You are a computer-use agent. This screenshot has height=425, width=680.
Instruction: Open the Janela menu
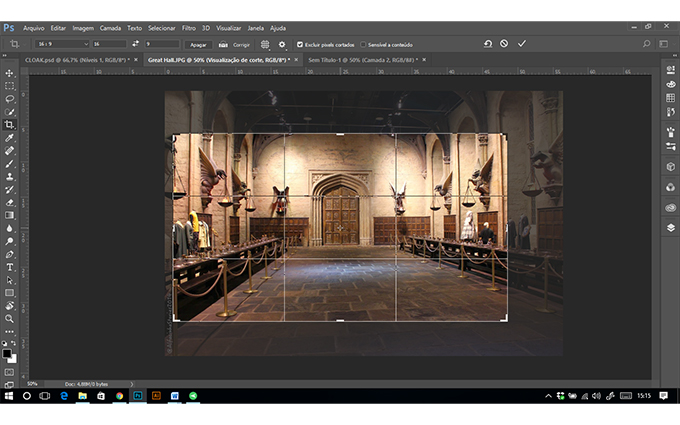tap(255, 28)
